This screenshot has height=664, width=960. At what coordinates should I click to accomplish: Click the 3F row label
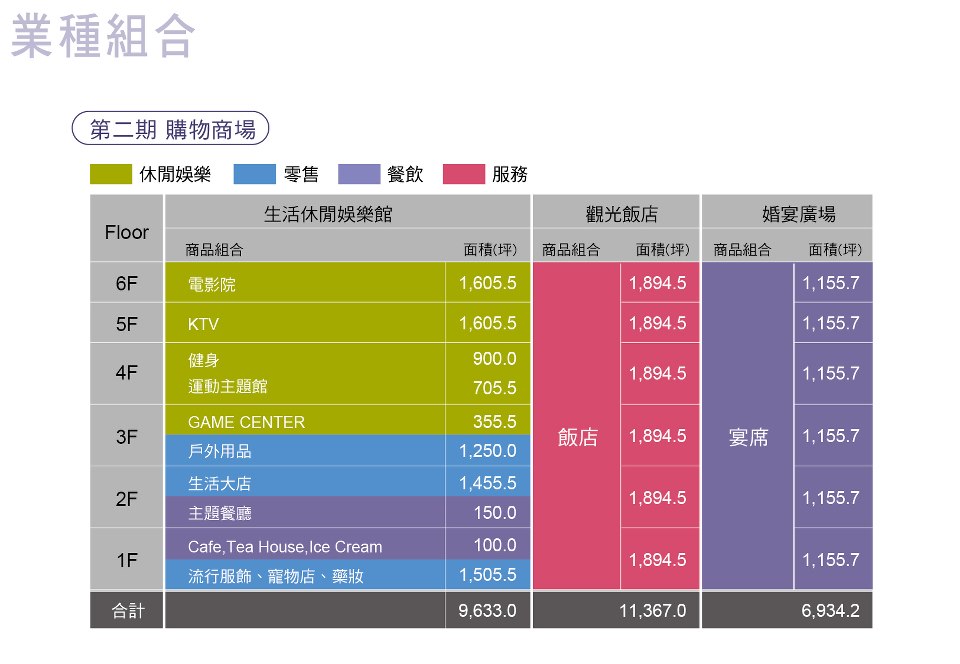point(127,436)
